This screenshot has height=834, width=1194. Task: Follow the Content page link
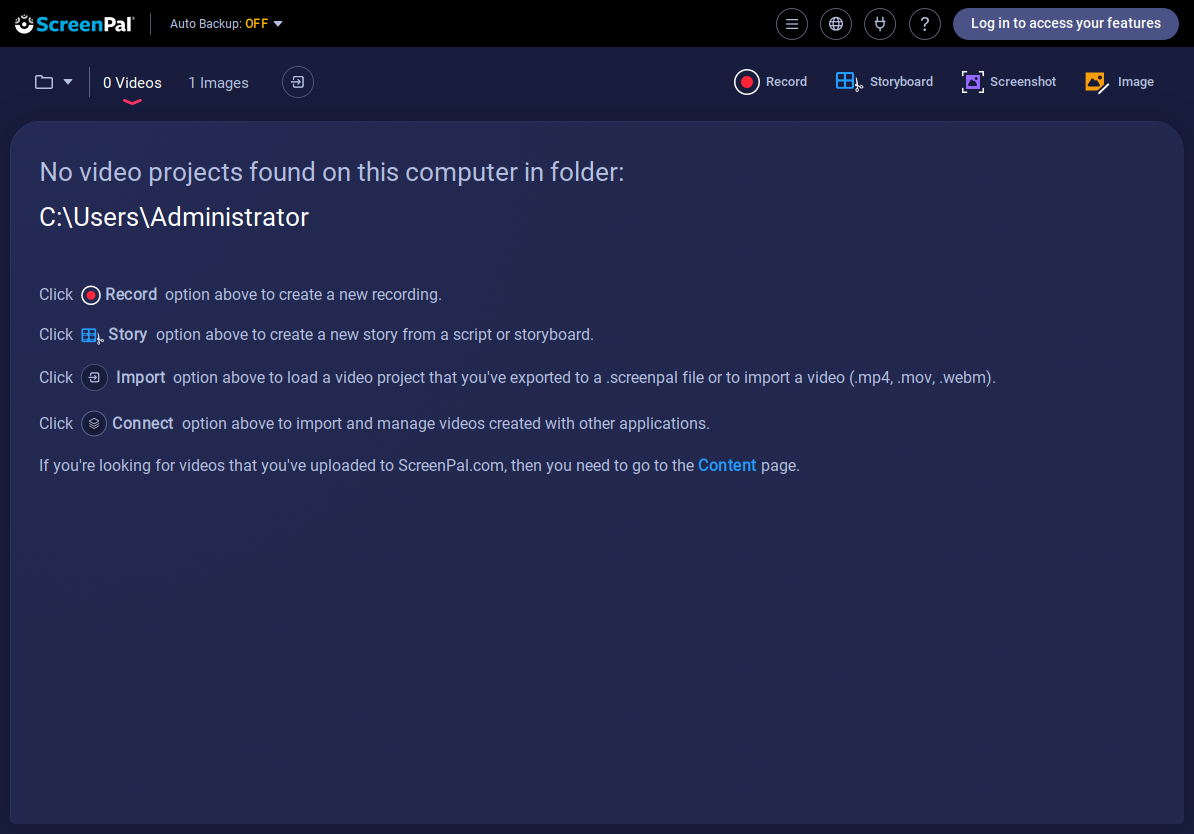[x=726, y=465]
